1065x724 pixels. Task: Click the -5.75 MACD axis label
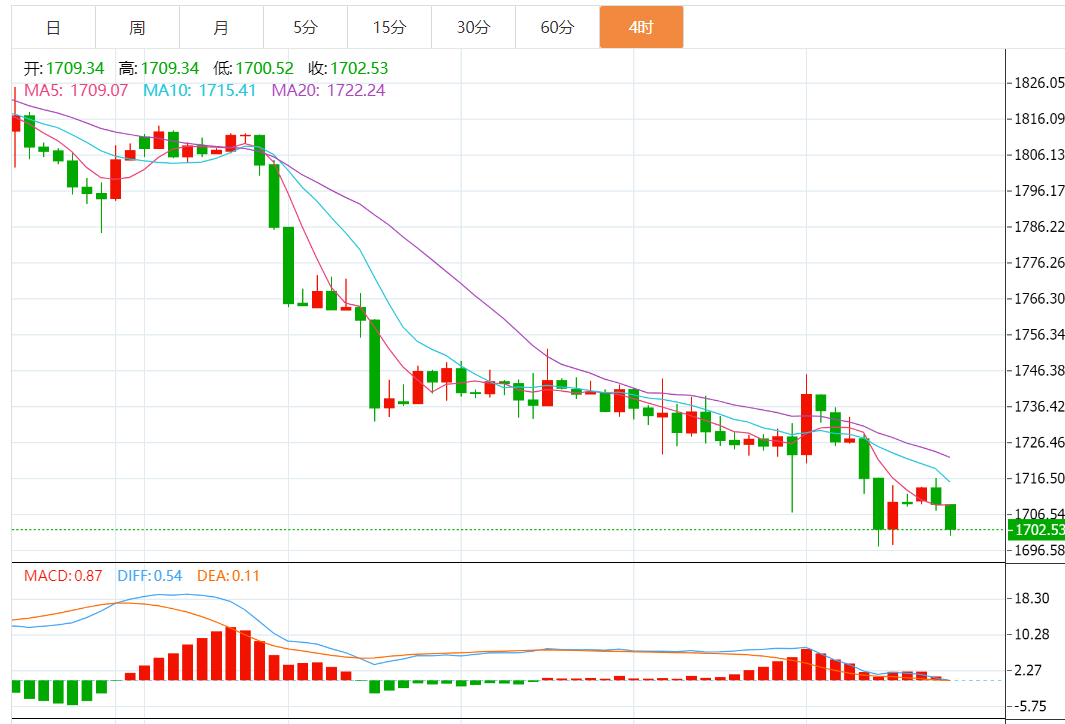[1030, 706]
